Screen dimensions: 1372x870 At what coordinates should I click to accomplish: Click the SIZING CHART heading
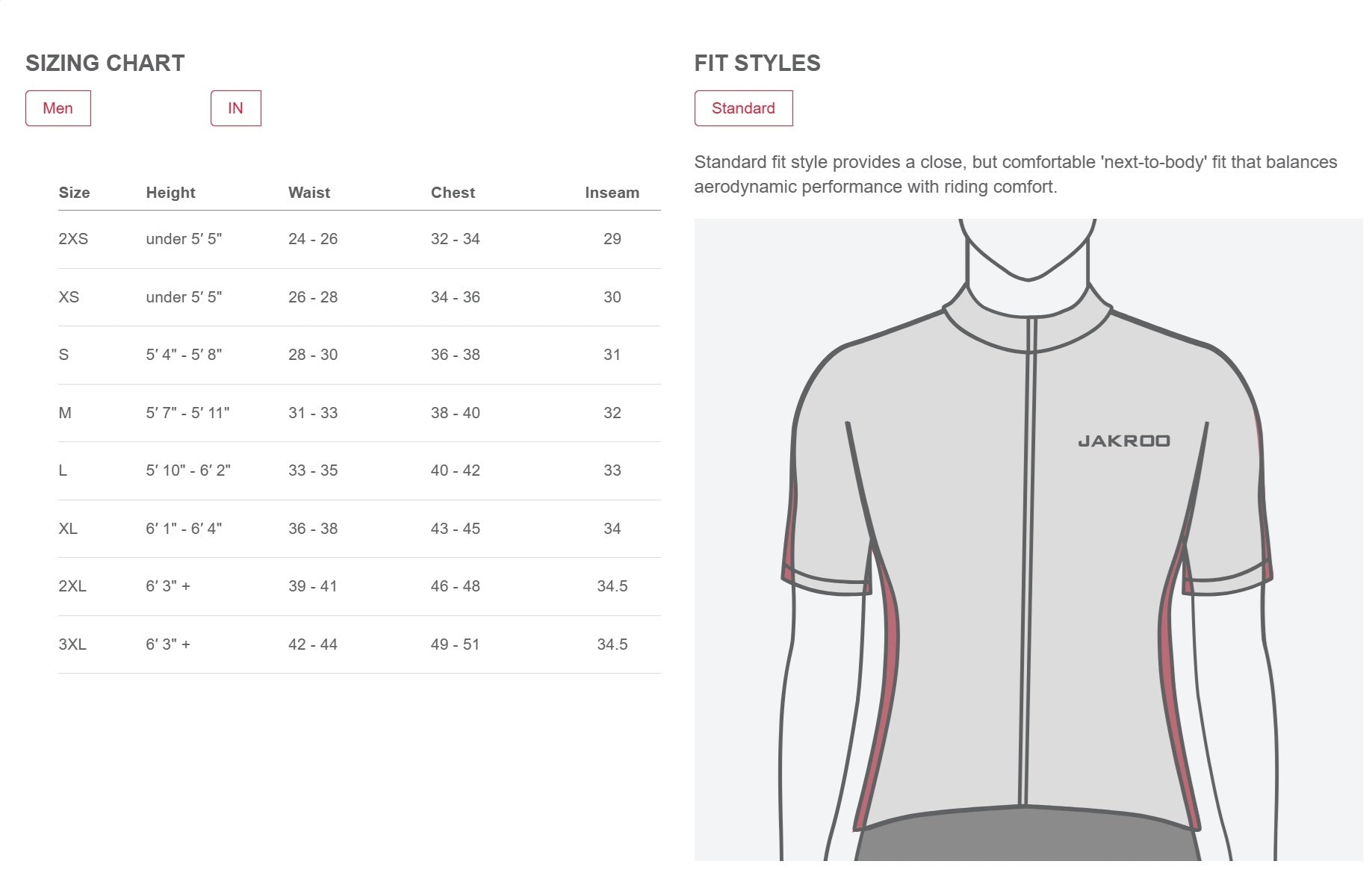pos(105,63)
